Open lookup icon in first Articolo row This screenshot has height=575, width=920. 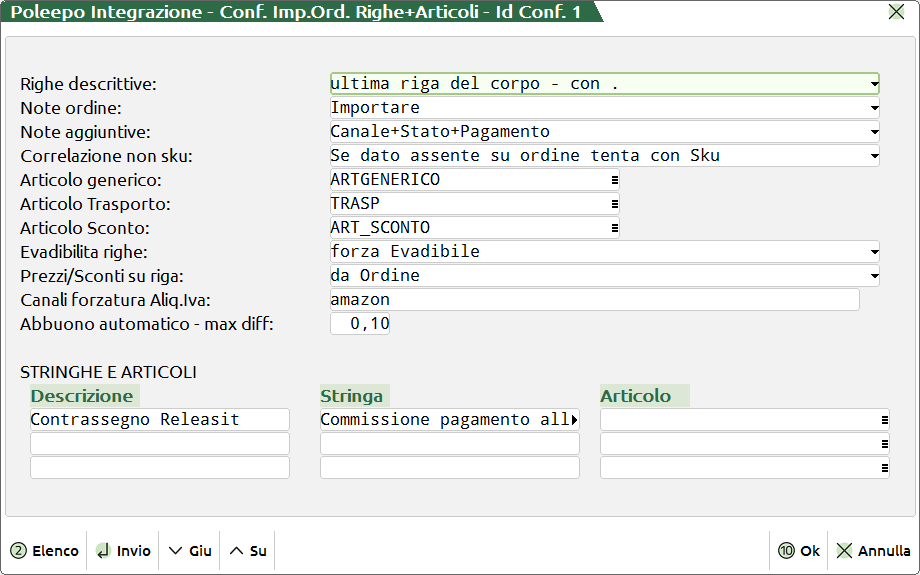(x=884, y=420)
